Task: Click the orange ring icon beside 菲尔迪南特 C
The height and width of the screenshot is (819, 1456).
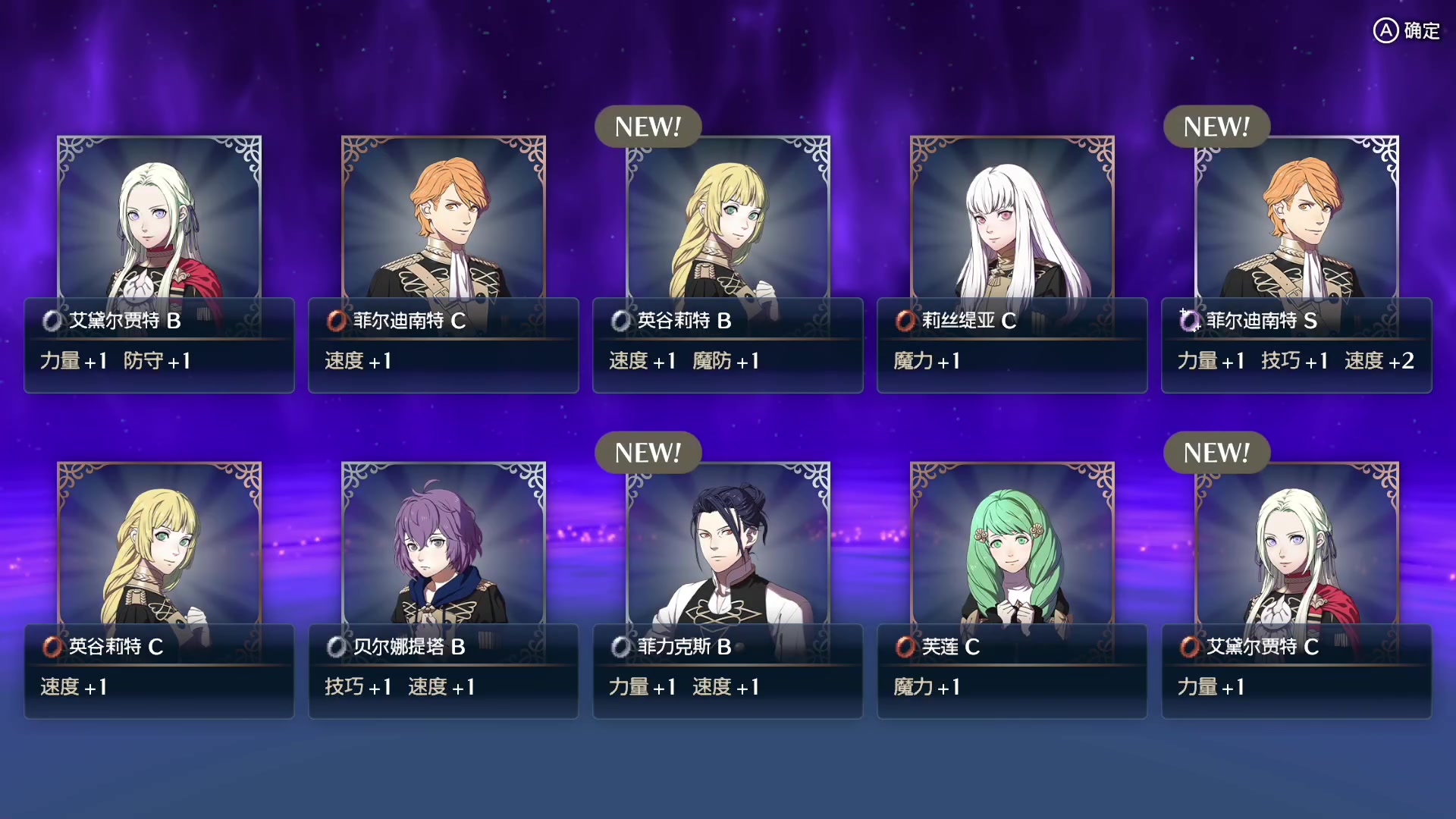Action: 337,321
